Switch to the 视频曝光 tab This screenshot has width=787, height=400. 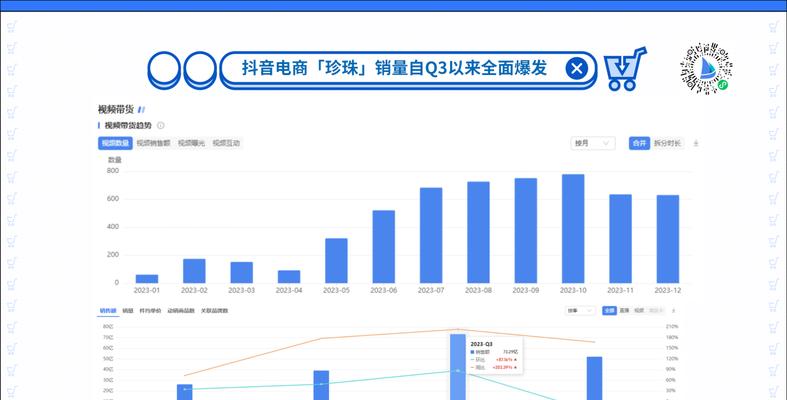(192, 143)
